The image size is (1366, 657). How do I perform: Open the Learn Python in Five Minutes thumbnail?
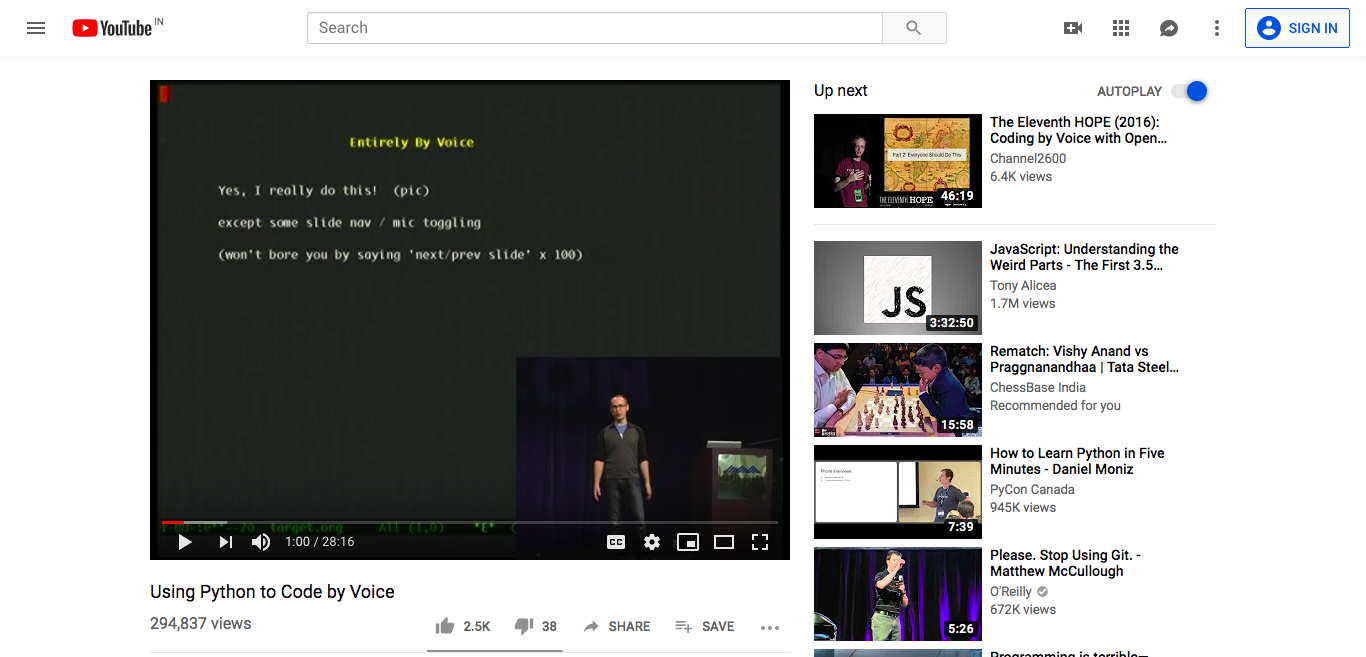[898, 492]
